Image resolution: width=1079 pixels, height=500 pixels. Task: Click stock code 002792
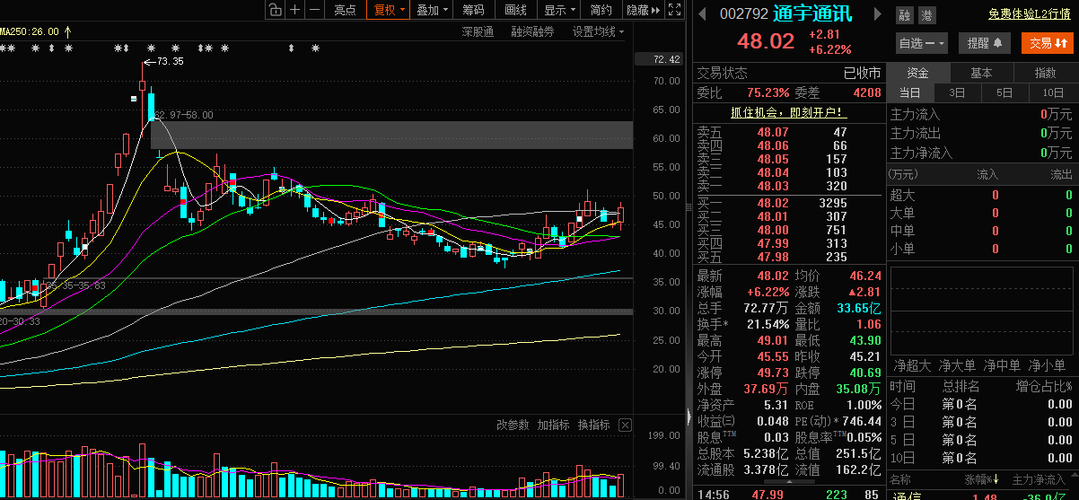coord(743,14)
